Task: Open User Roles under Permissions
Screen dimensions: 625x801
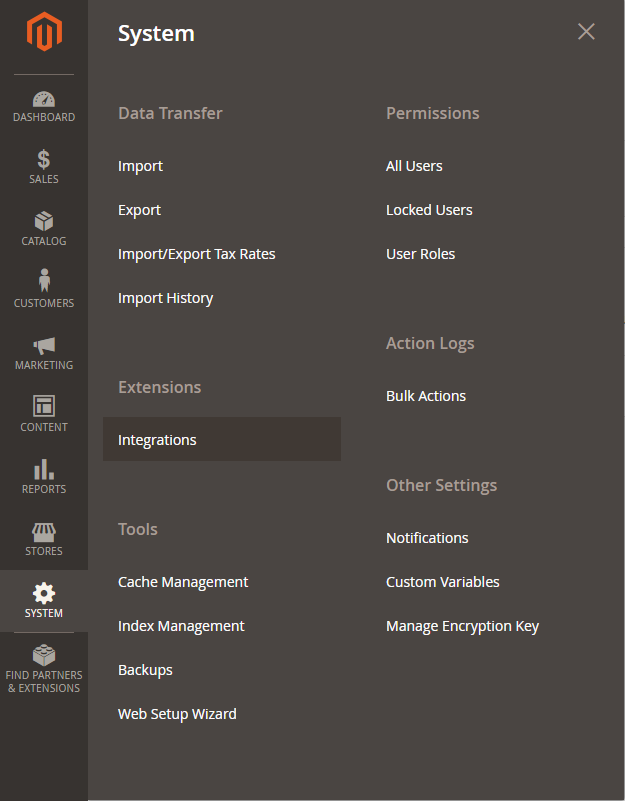Action: (x=420, y=254)
